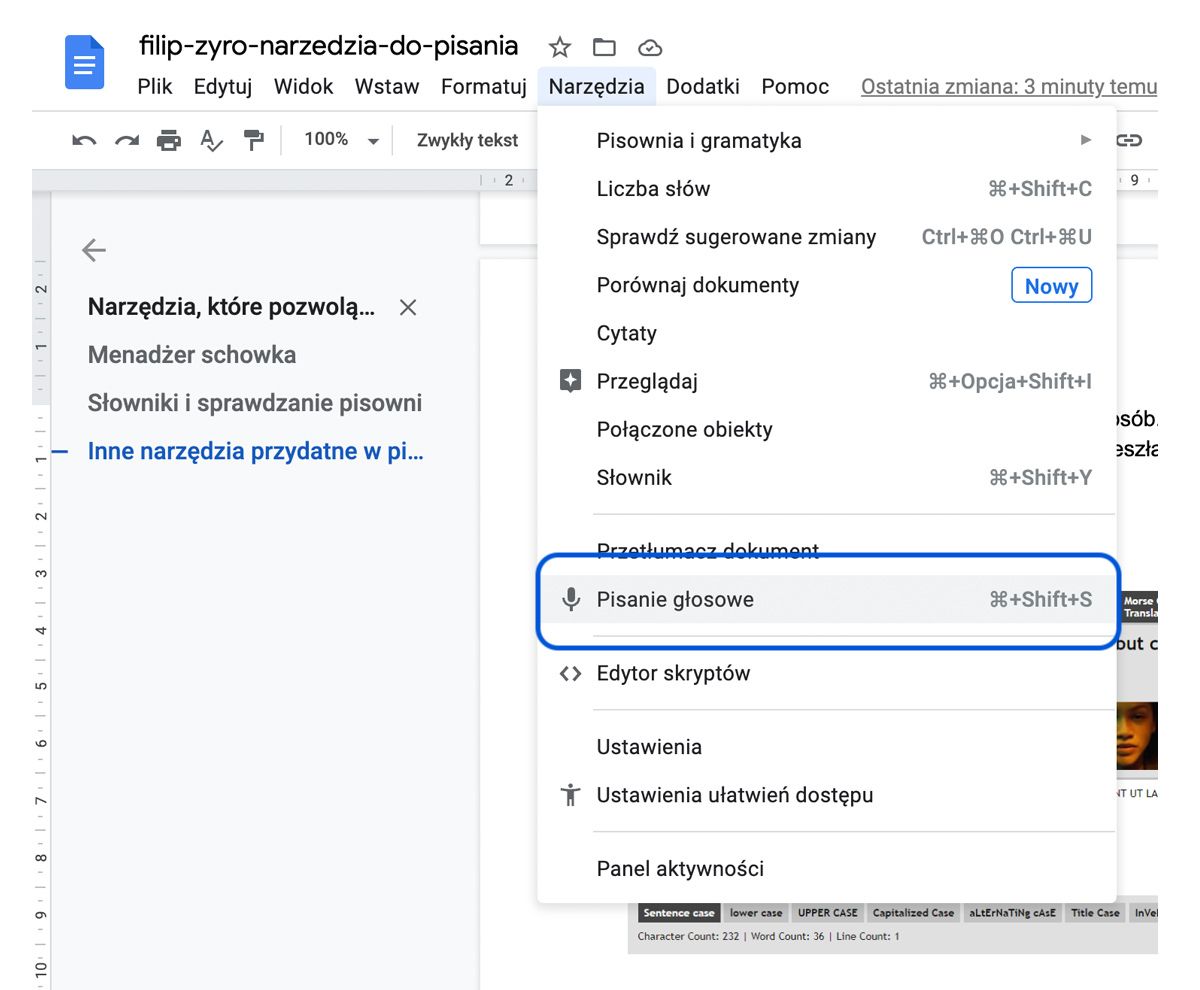Star the document title

[x=560, y=47]
